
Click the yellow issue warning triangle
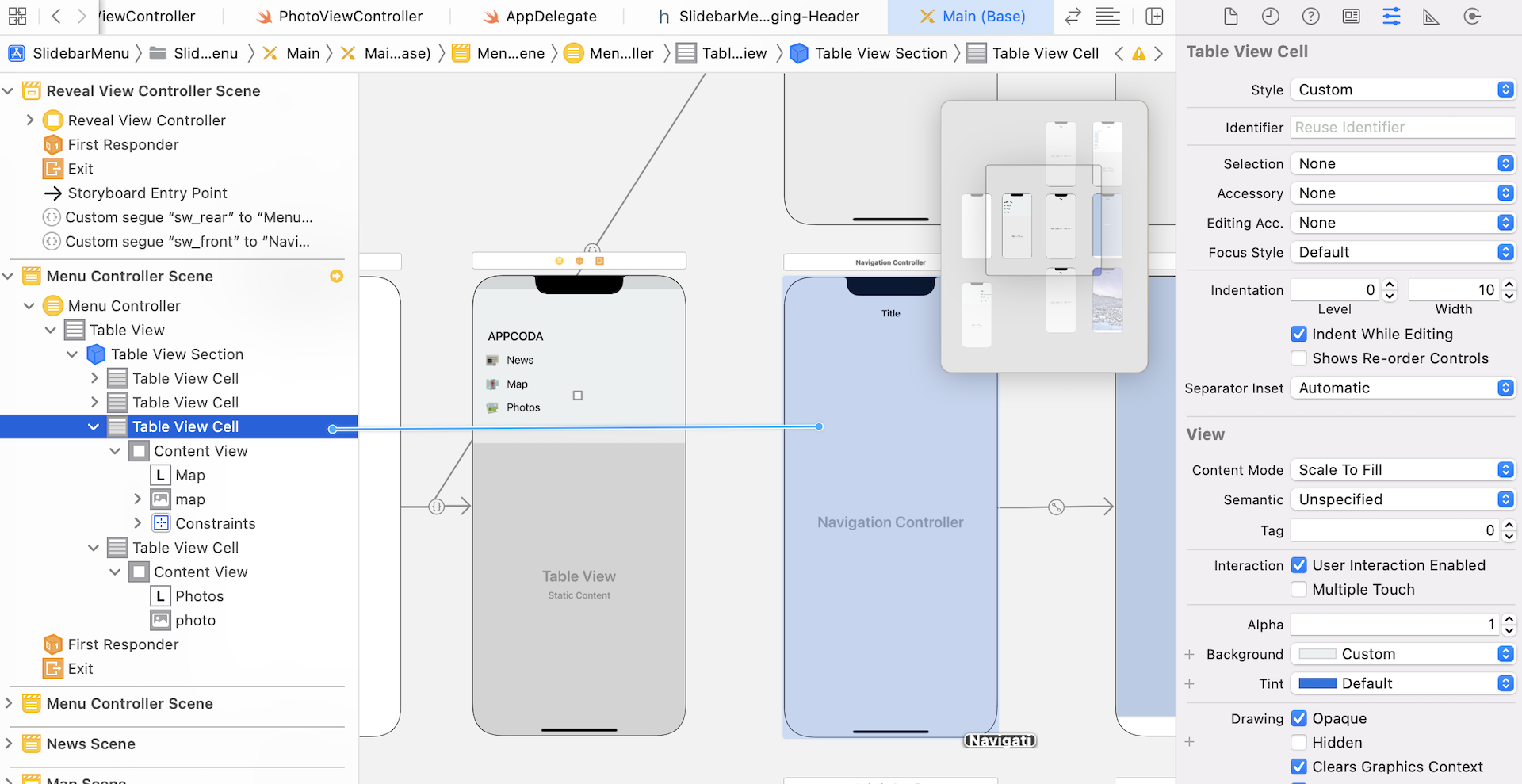point(1138,54)
